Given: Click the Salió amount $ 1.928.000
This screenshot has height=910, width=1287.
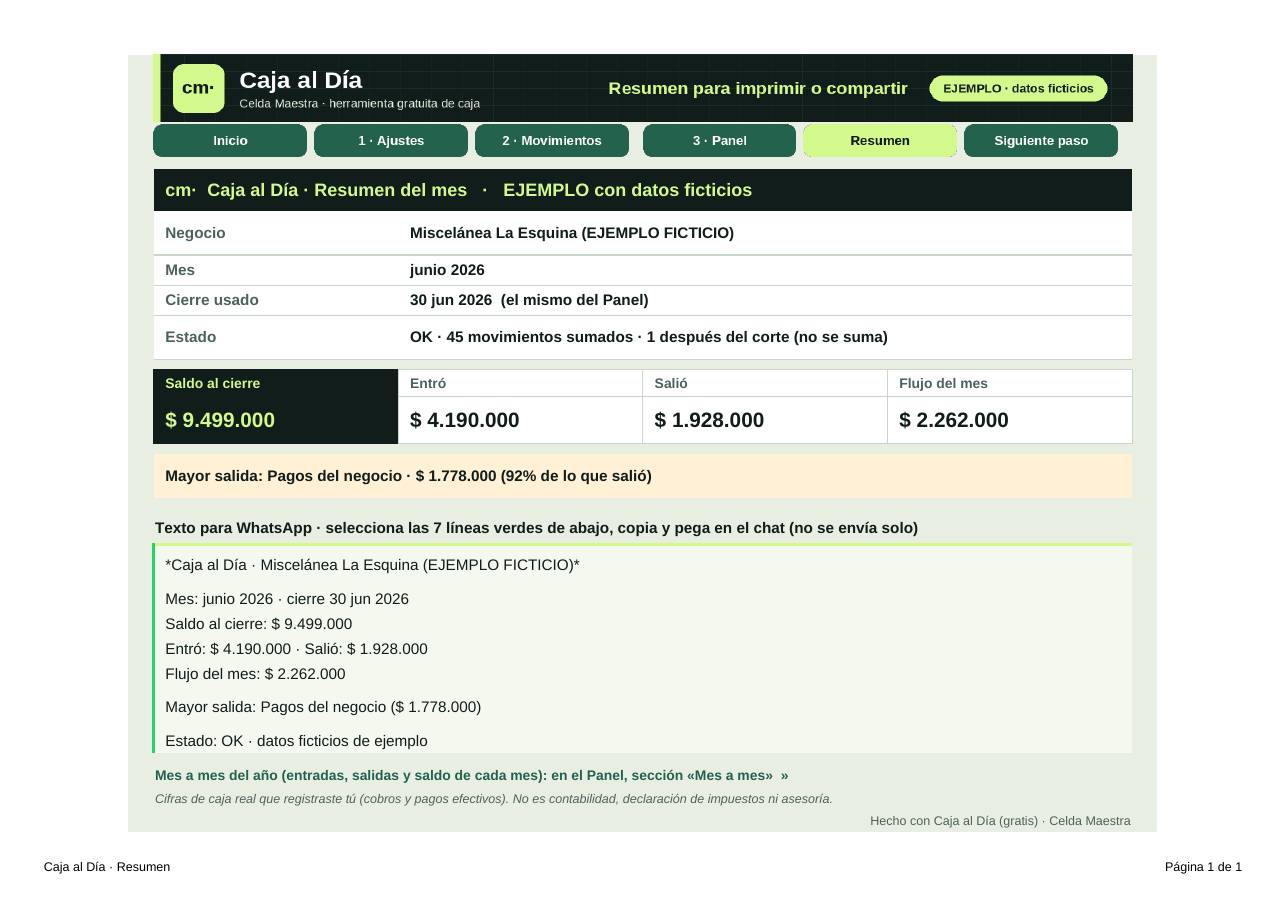Looking at the screenshot, I should [709, 420].
